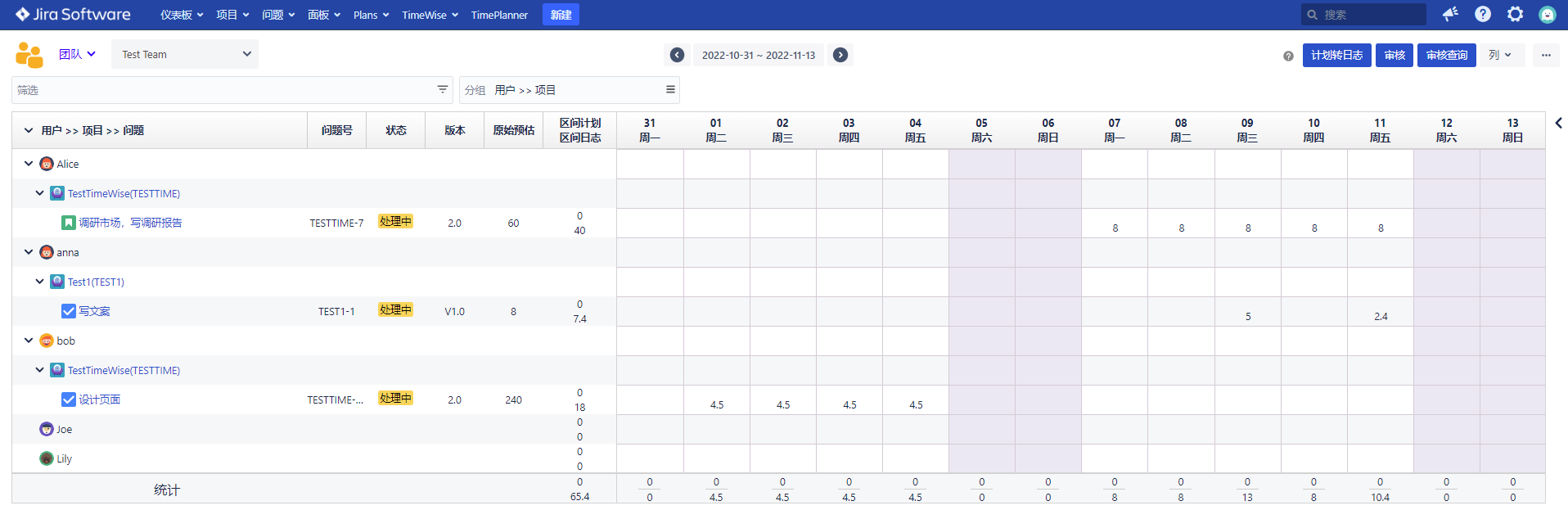Collapse the bob user row
This screenshot has width=1568, height=510.
click(x=29, y=341)
